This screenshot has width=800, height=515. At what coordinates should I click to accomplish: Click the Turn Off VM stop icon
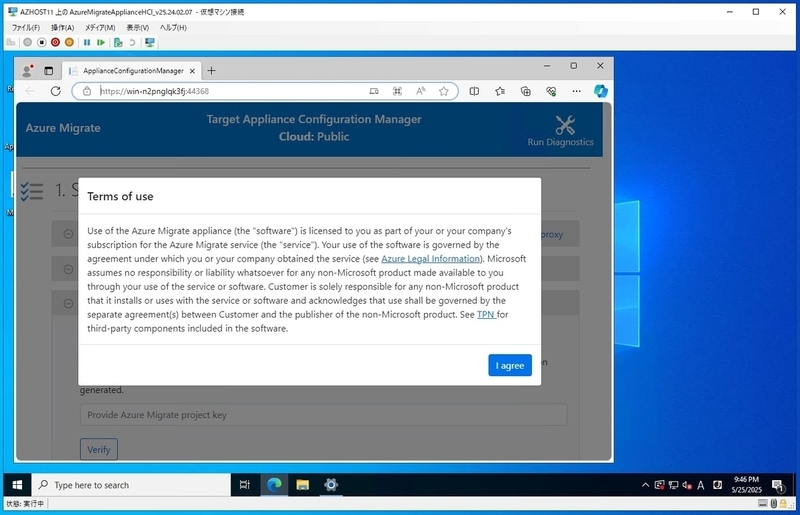[x=42, y=42]
